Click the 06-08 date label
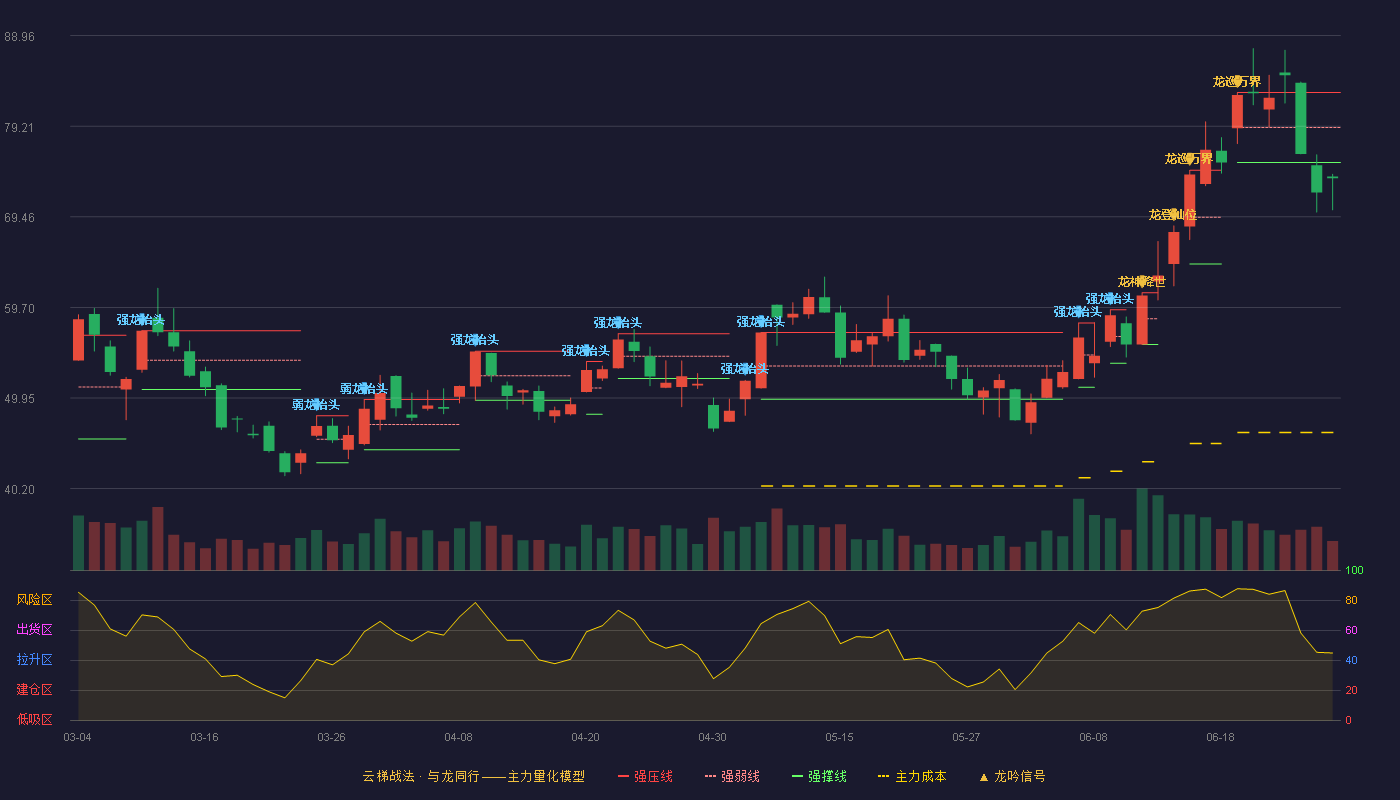This screenshot has width=1400, height=800. tap(1094, 737)
